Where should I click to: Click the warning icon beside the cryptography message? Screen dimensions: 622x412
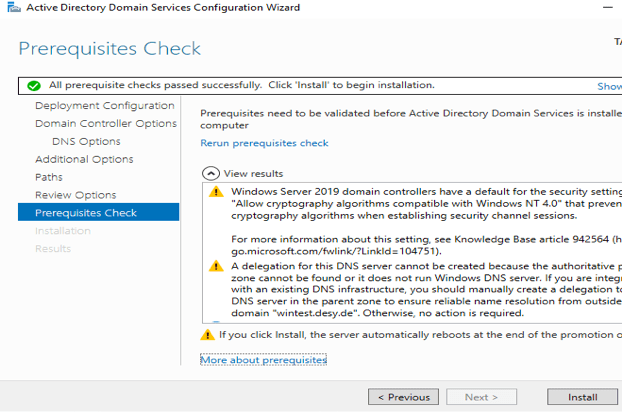(216, 191)
